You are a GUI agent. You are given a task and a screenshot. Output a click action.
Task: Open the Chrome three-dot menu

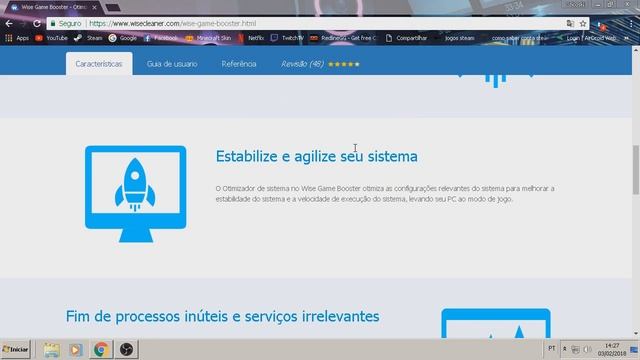pos(631,24)
